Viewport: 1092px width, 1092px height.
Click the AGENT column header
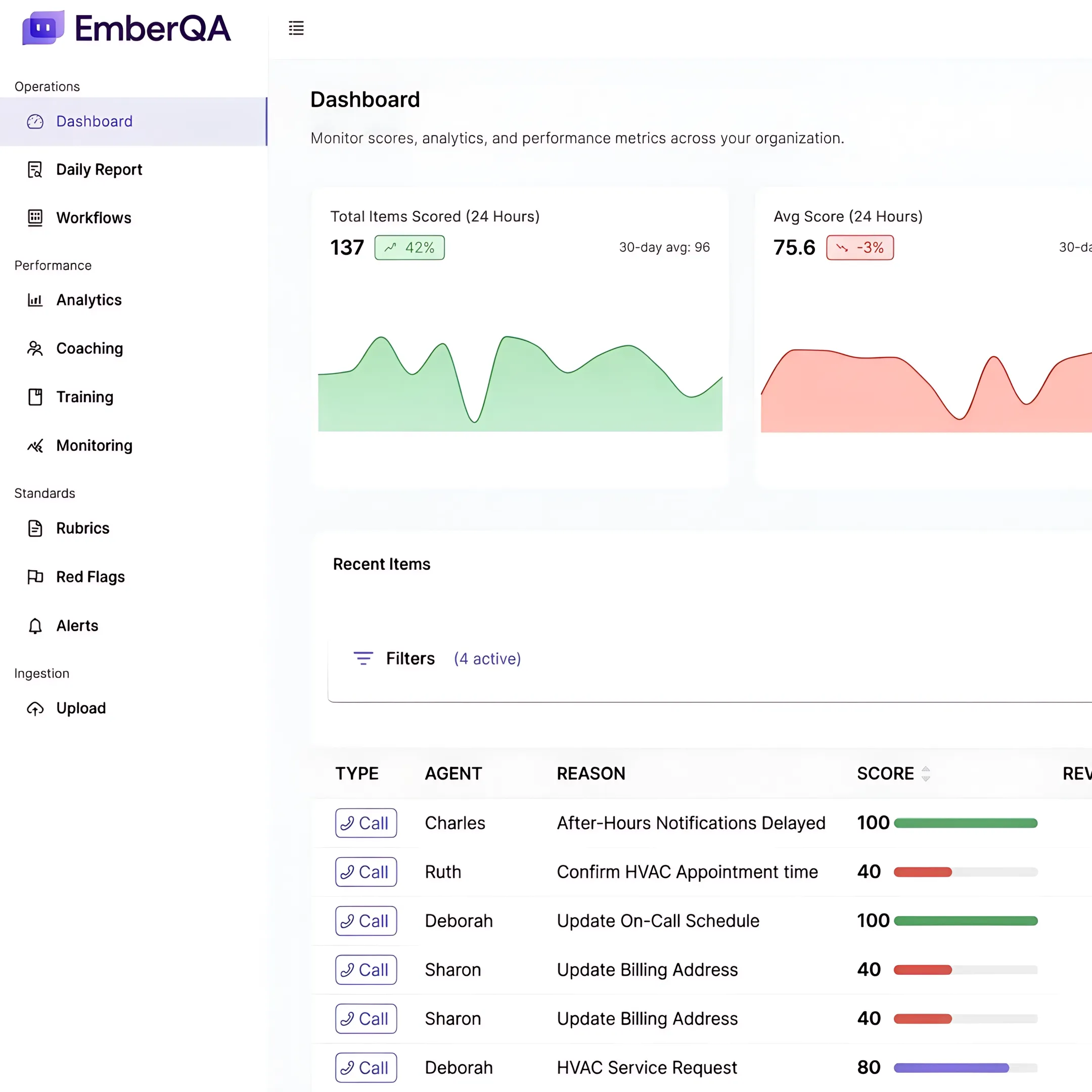click(x=453, y=773)
